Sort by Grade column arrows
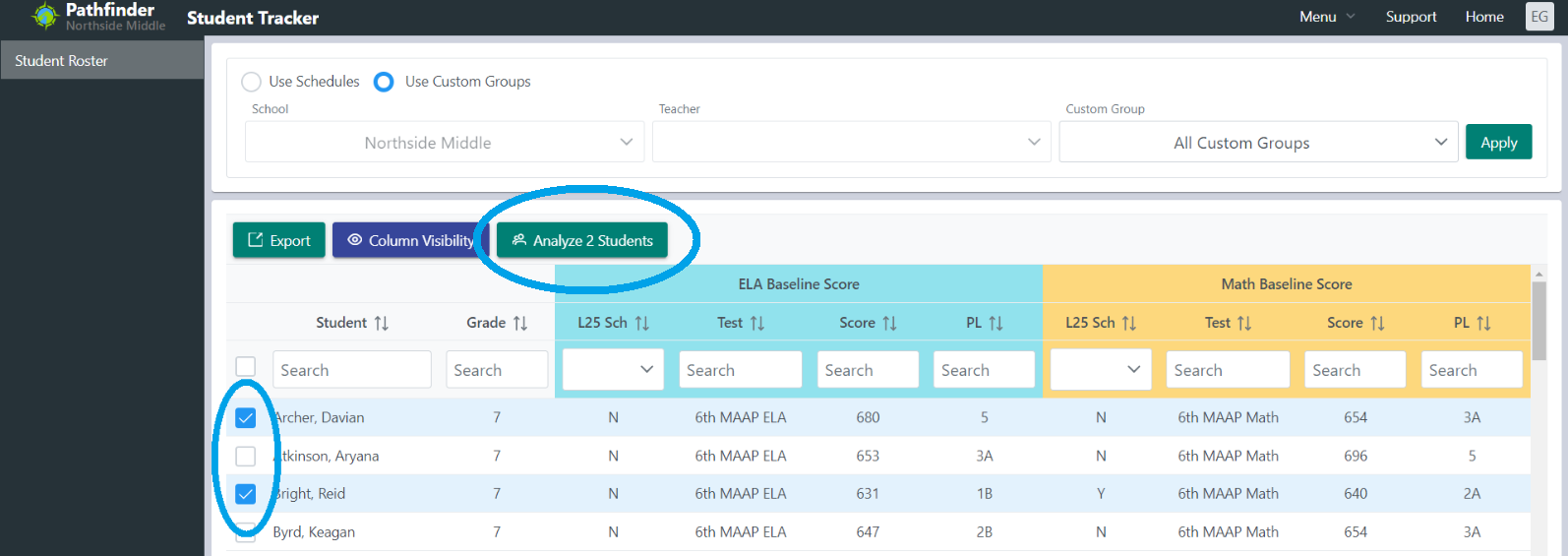 (520, 323)
